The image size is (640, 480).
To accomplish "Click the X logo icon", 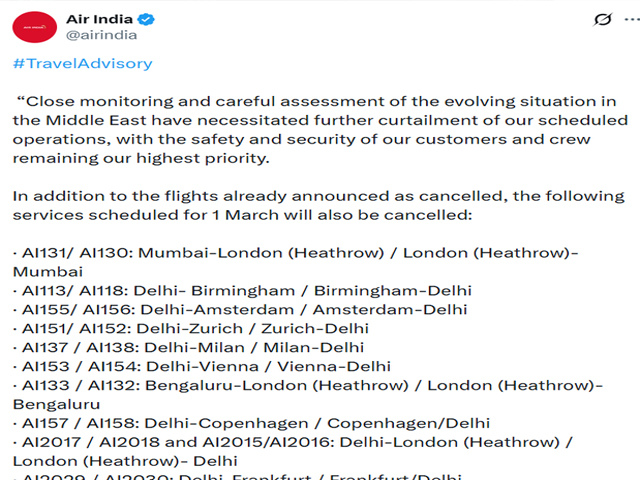I will click(604, 19).
